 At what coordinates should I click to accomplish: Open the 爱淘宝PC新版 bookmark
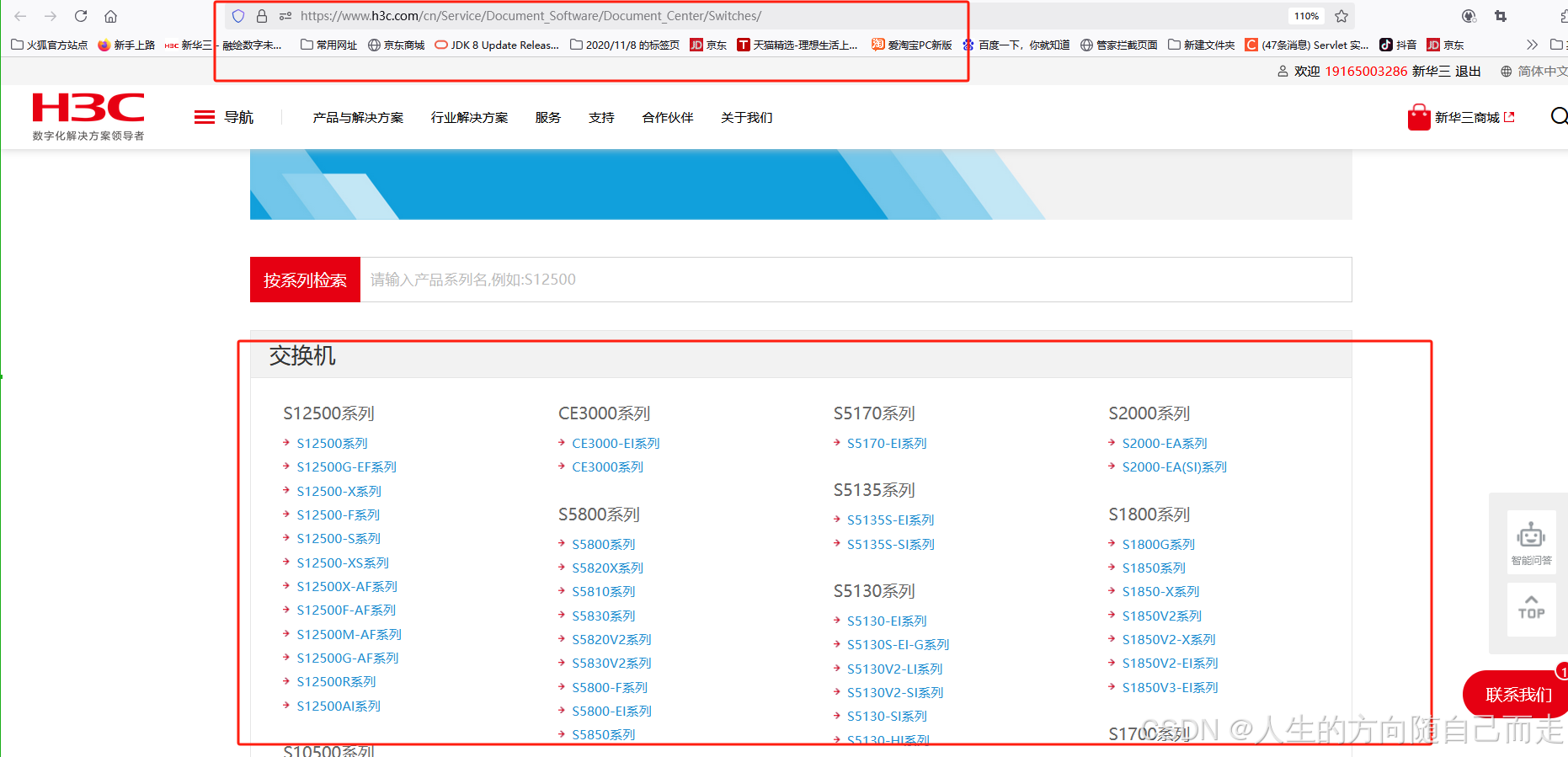[911, 45]
